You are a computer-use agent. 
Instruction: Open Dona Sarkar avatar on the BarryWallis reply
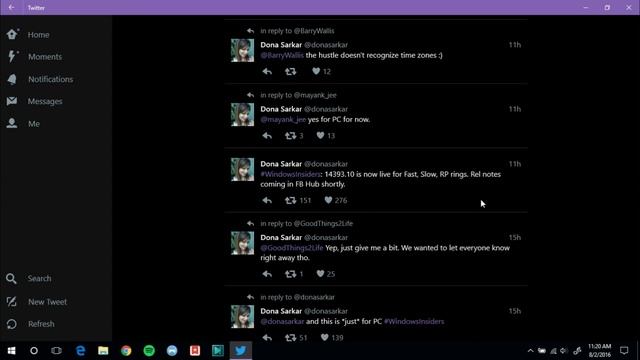tap(242, 50)
